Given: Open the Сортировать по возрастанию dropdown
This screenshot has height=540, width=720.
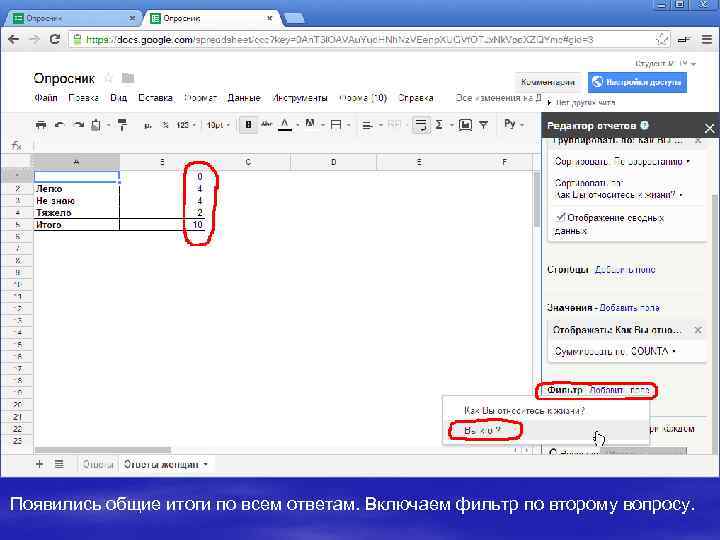Looking at the screenshot, I should coord(623,162).
